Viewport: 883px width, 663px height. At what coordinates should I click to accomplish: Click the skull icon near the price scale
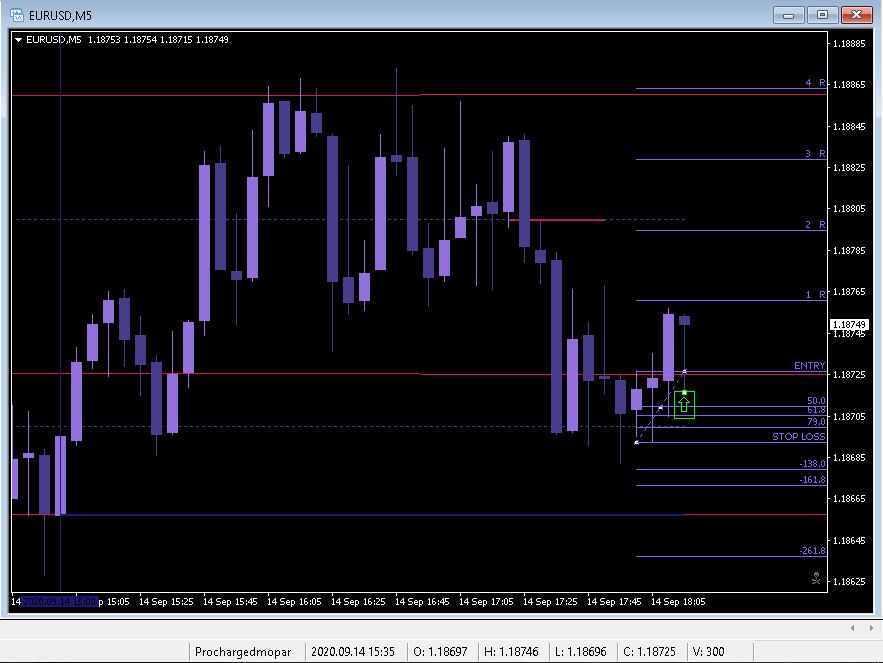coord(816,579)
